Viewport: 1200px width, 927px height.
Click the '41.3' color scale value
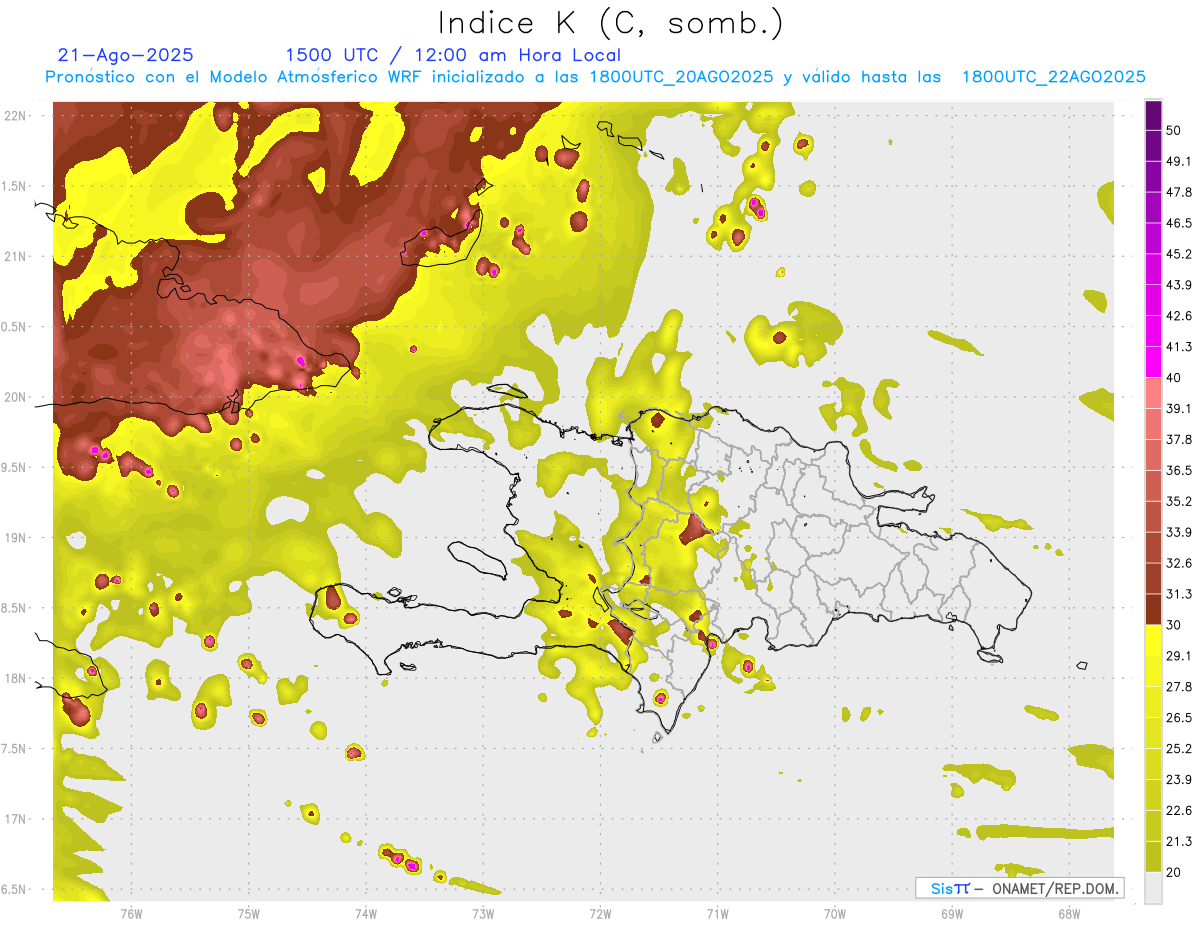pos(1179,347)
